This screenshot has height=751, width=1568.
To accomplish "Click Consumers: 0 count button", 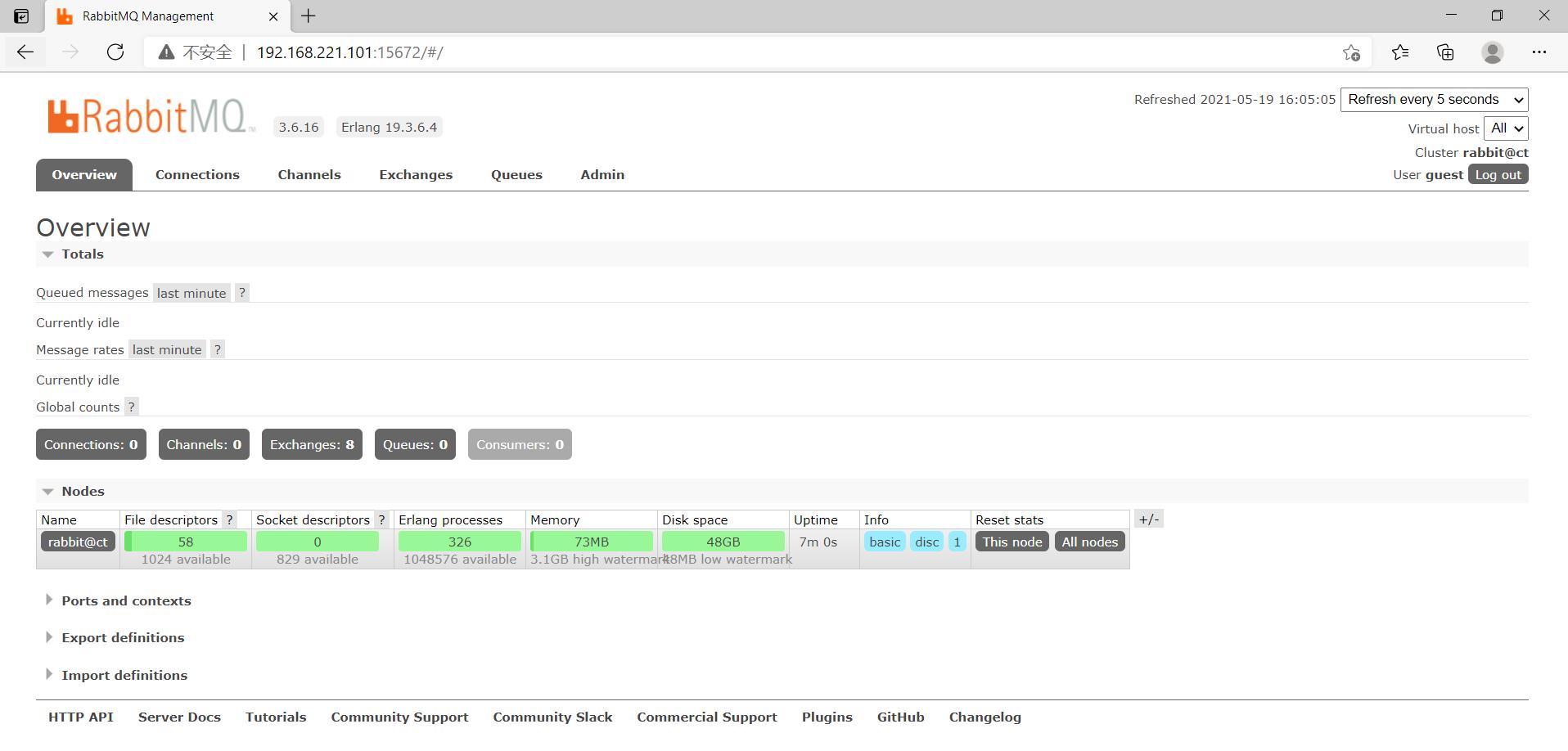I will point(520,444).
